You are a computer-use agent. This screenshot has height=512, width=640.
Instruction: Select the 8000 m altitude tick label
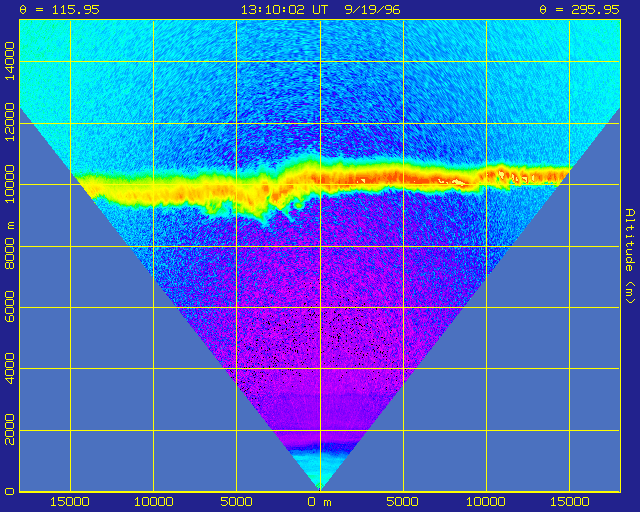pos(9,245)
